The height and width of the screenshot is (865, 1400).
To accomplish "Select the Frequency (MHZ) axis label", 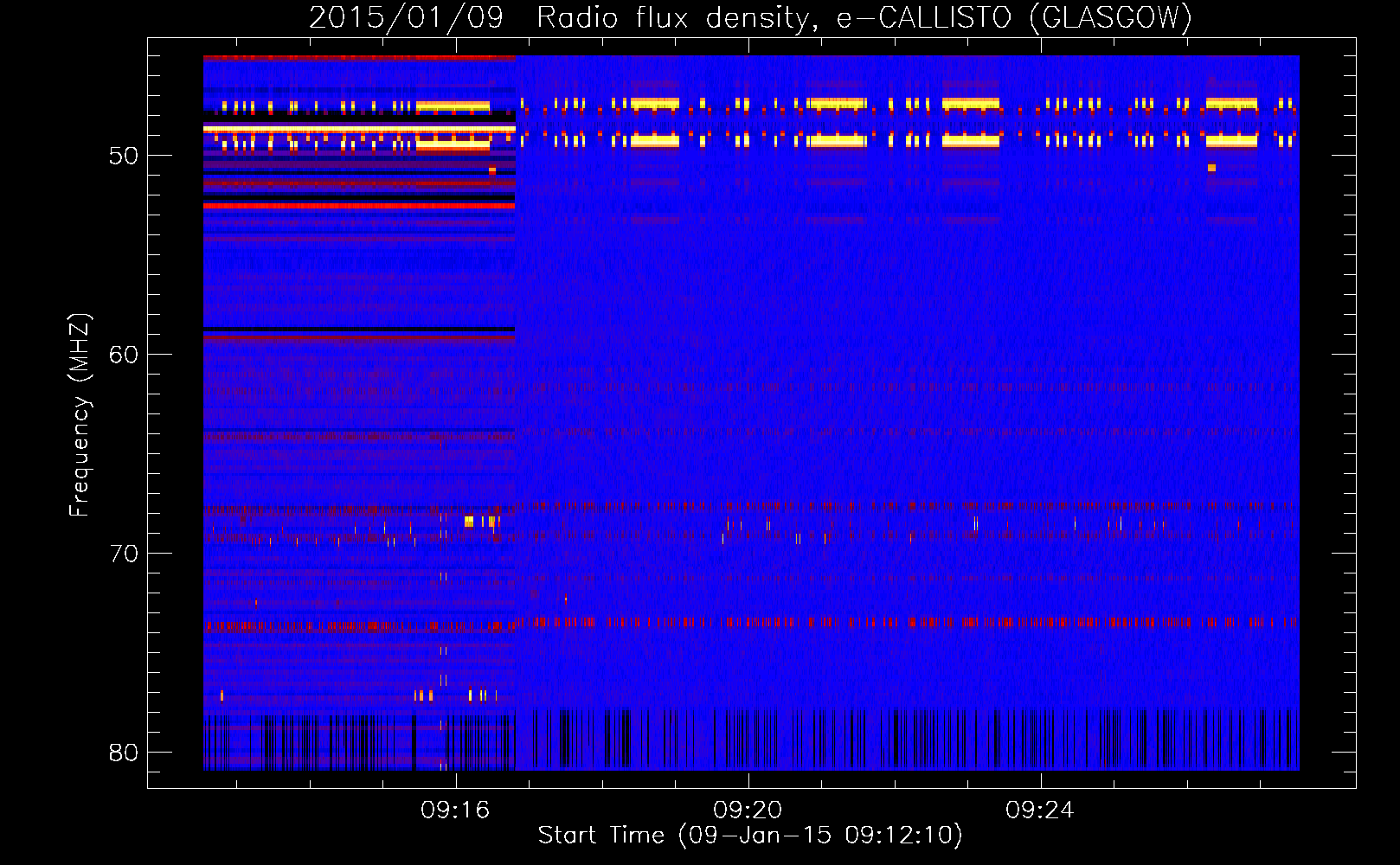I will click(x=80, y=415).
